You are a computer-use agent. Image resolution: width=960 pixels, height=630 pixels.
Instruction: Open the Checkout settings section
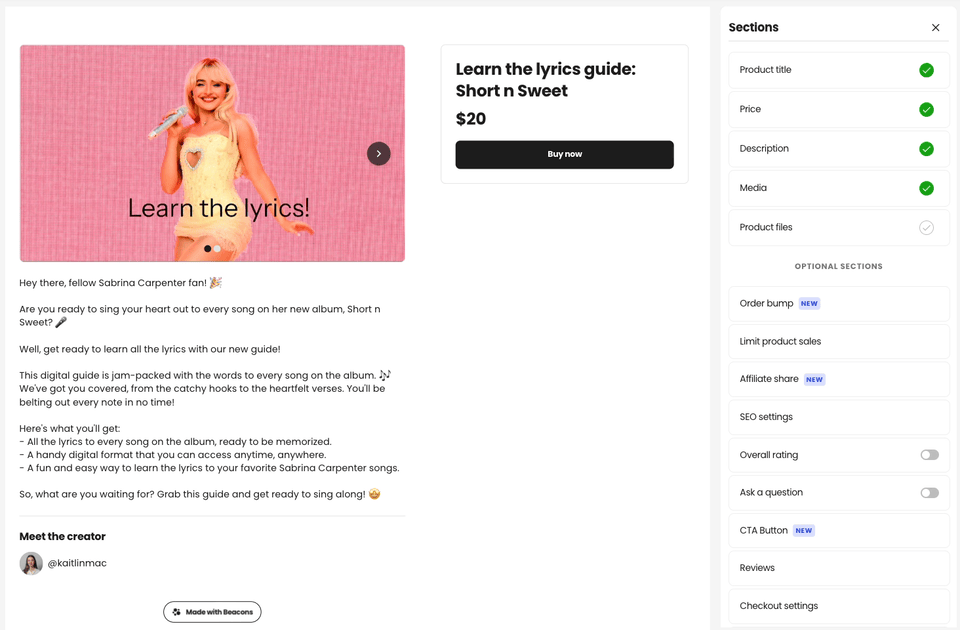tap(838, 606)
